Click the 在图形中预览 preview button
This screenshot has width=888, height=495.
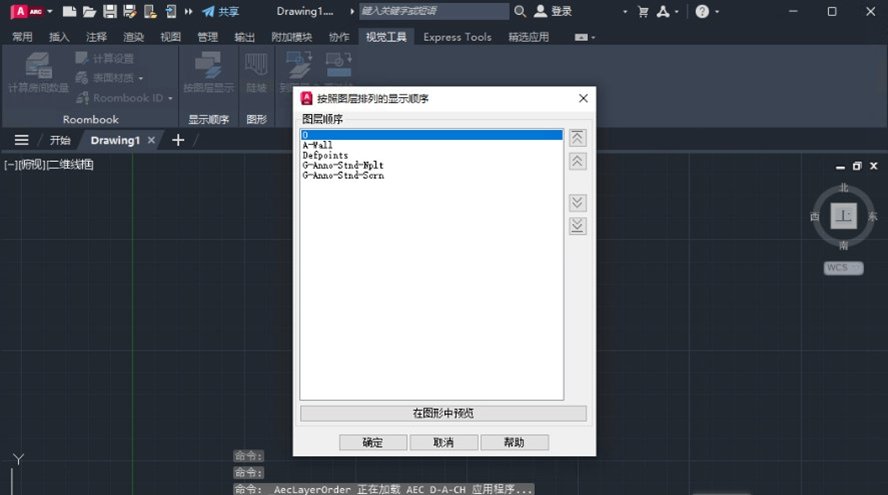(x=443, y=413)
